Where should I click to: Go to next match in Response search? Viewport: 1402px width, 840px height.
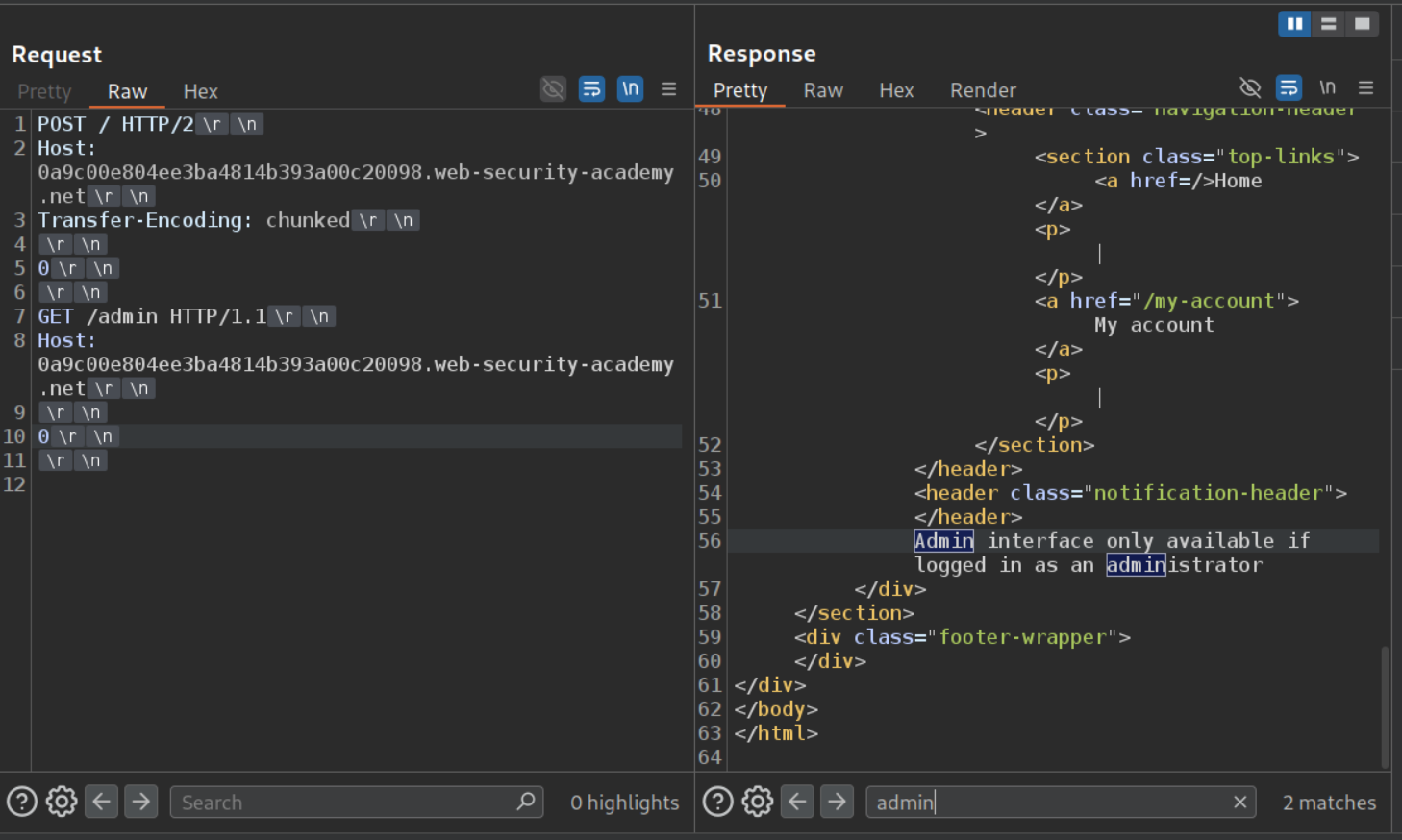837,802
